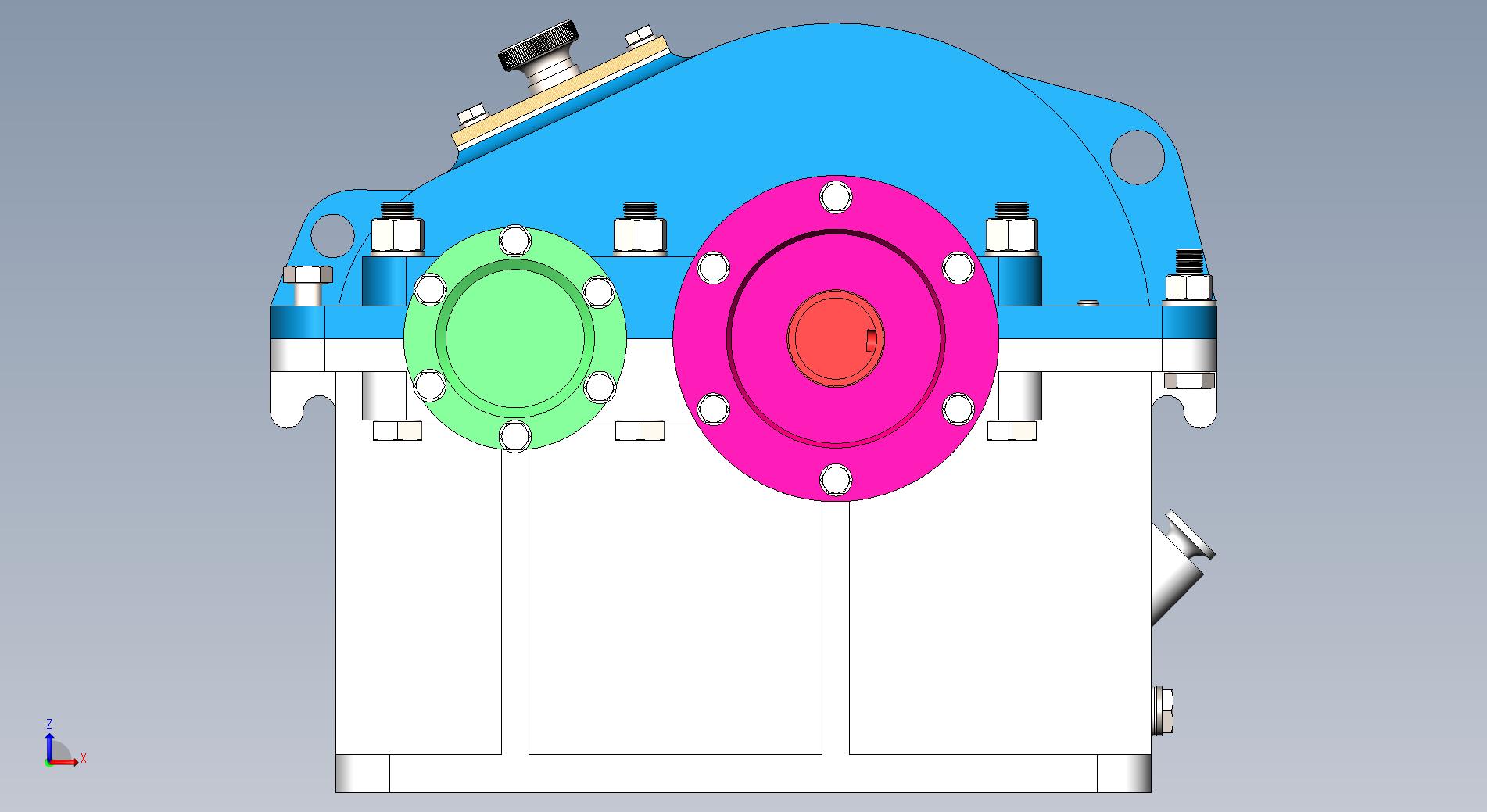Select the bottom bolt on green cap
The image size is (1487, 812).
[514, 435]
